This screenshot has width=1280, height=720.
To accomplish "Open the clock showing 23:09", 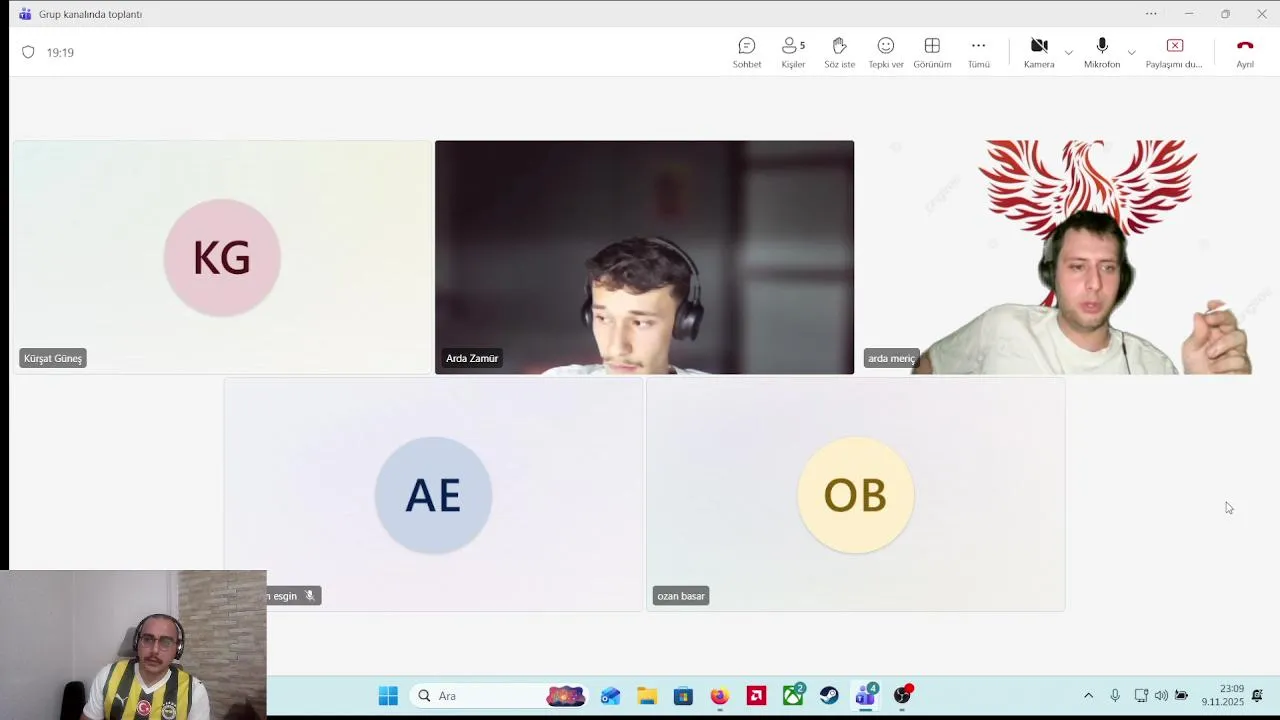I will click(x=1223, y=696).
